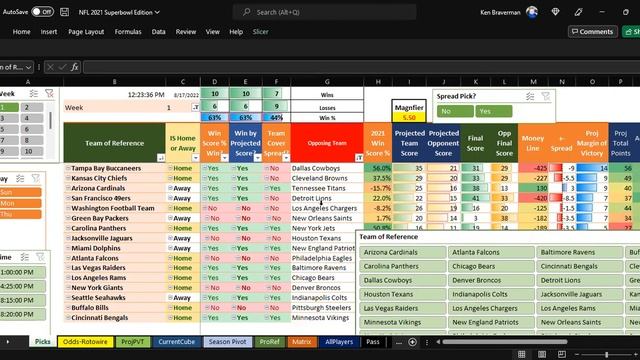
Task: Select Chicago Bears in Team slicer
Action: 491,266
